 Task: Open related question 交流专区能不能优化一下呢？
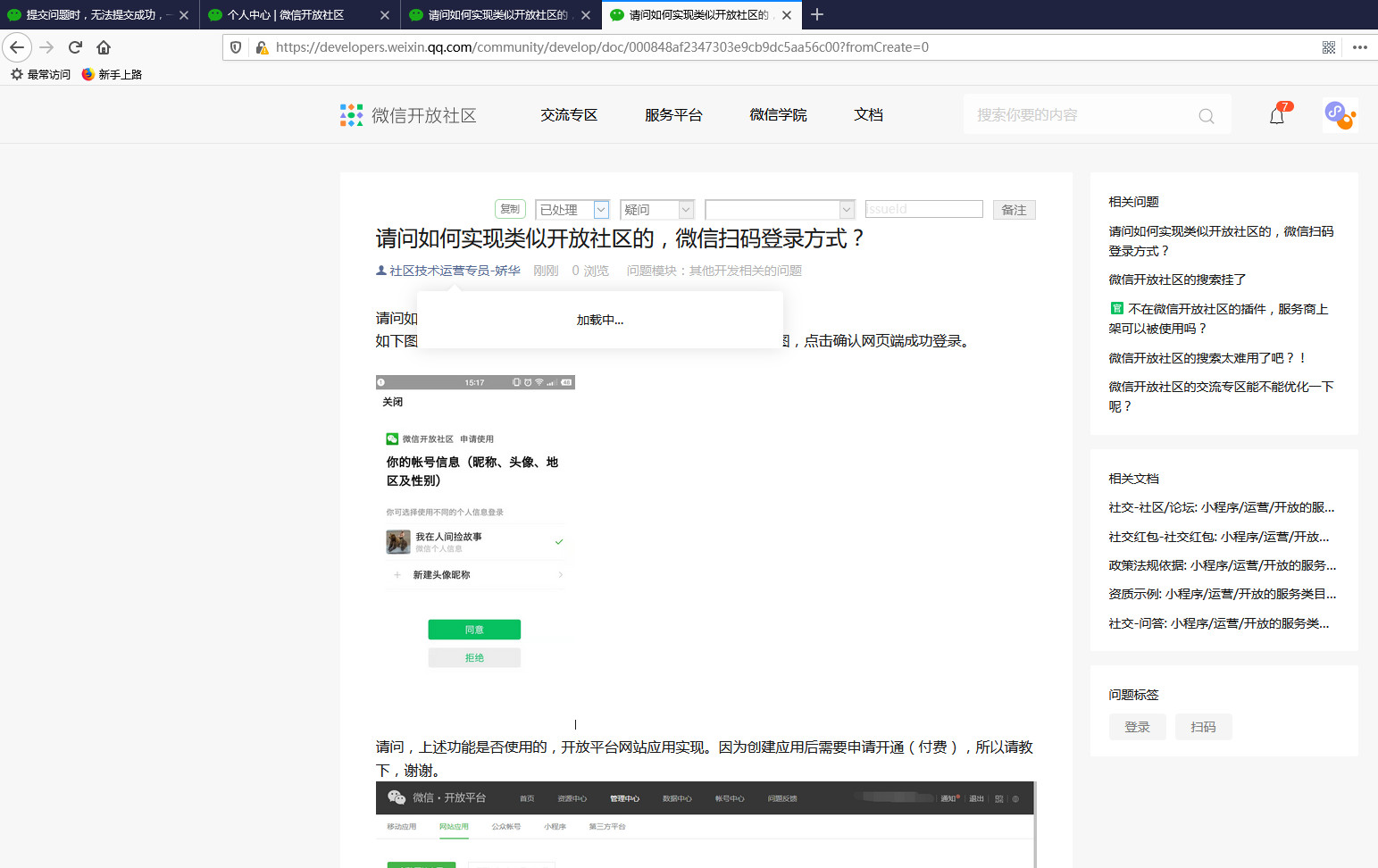(x=1221, y=396)
